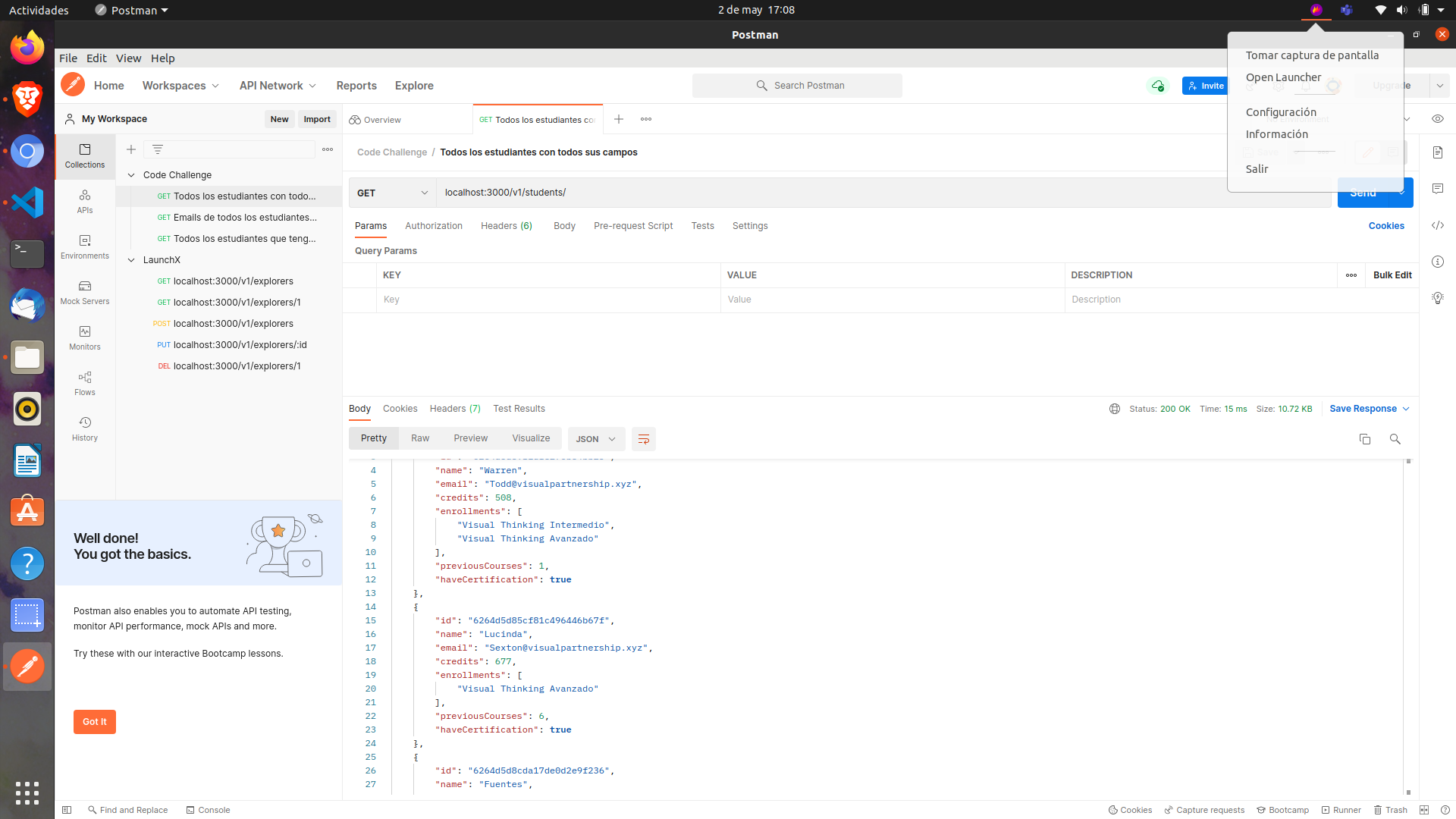Select the Pretty response view tab
This screenshot has width=1456, height=819.
point(374,438)
